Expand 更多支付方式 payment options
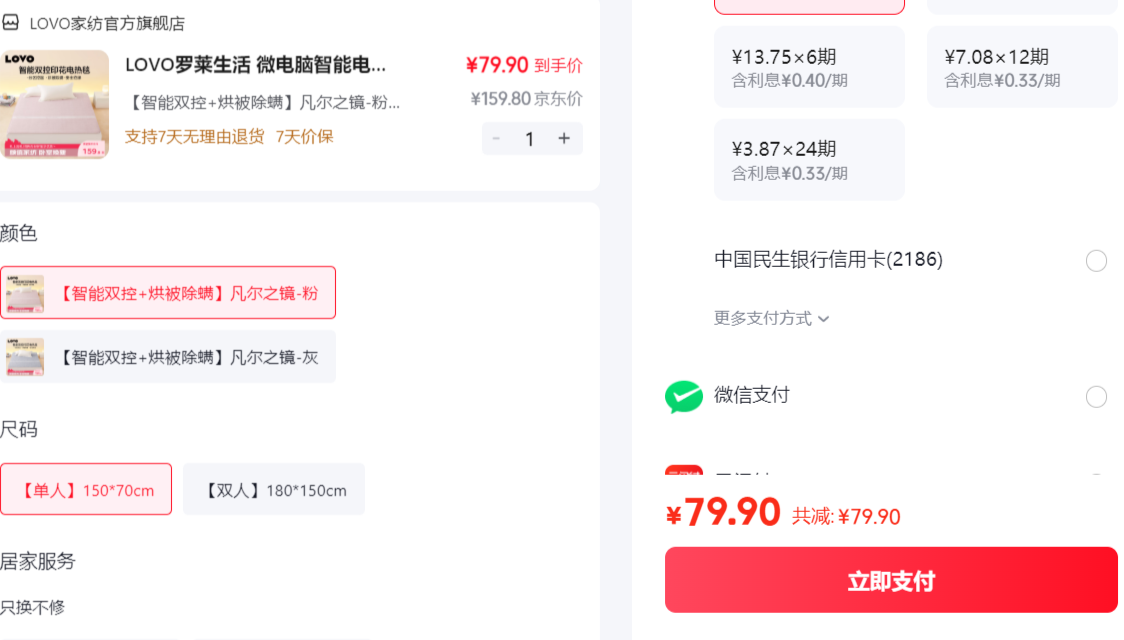Screen dimensions: 1124x640 tap(771, 318)
